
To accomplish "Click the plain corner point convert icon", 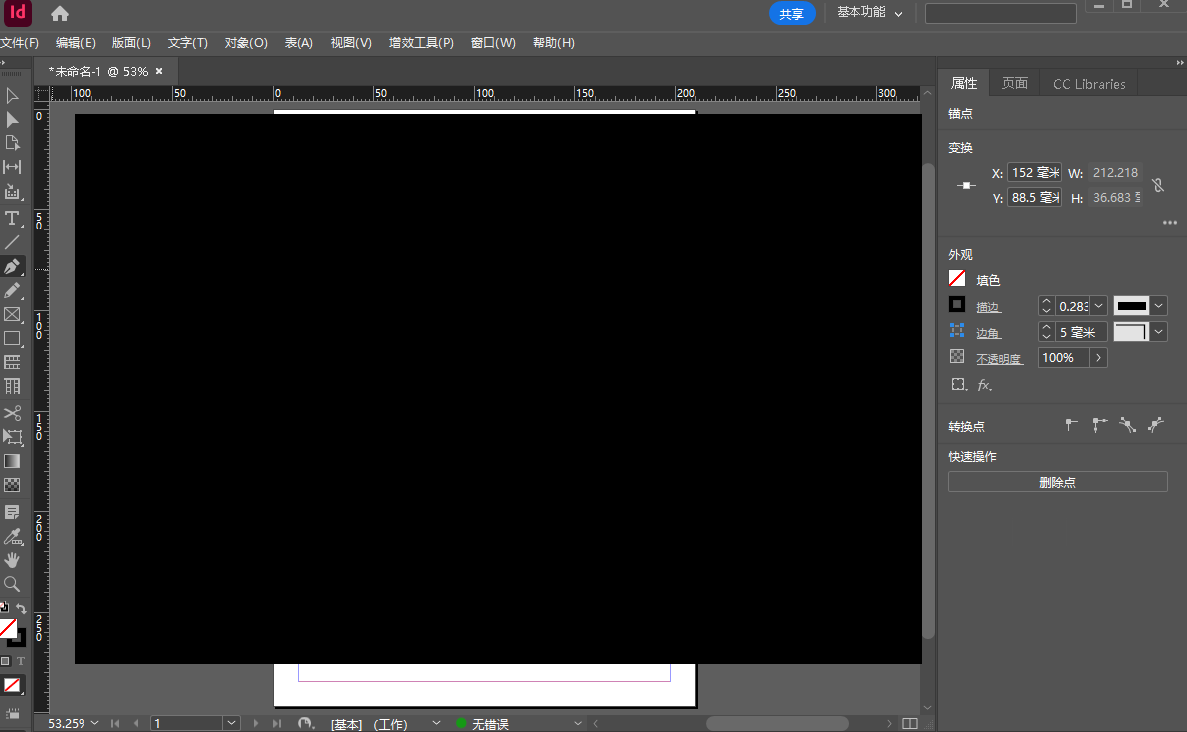I will [1071, 425].
